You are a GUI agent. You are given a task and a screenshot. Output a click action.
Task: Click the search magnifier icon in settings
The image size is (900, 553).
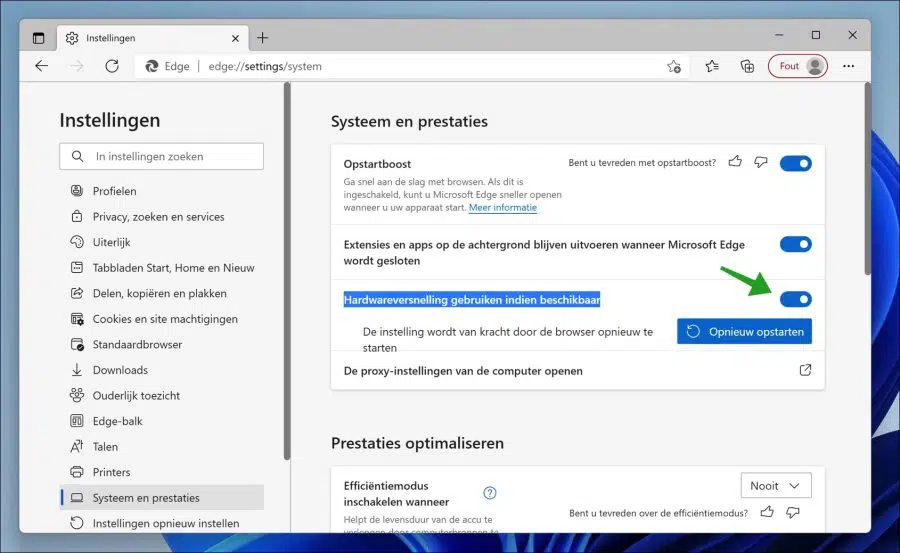click(x=77, y=156)
